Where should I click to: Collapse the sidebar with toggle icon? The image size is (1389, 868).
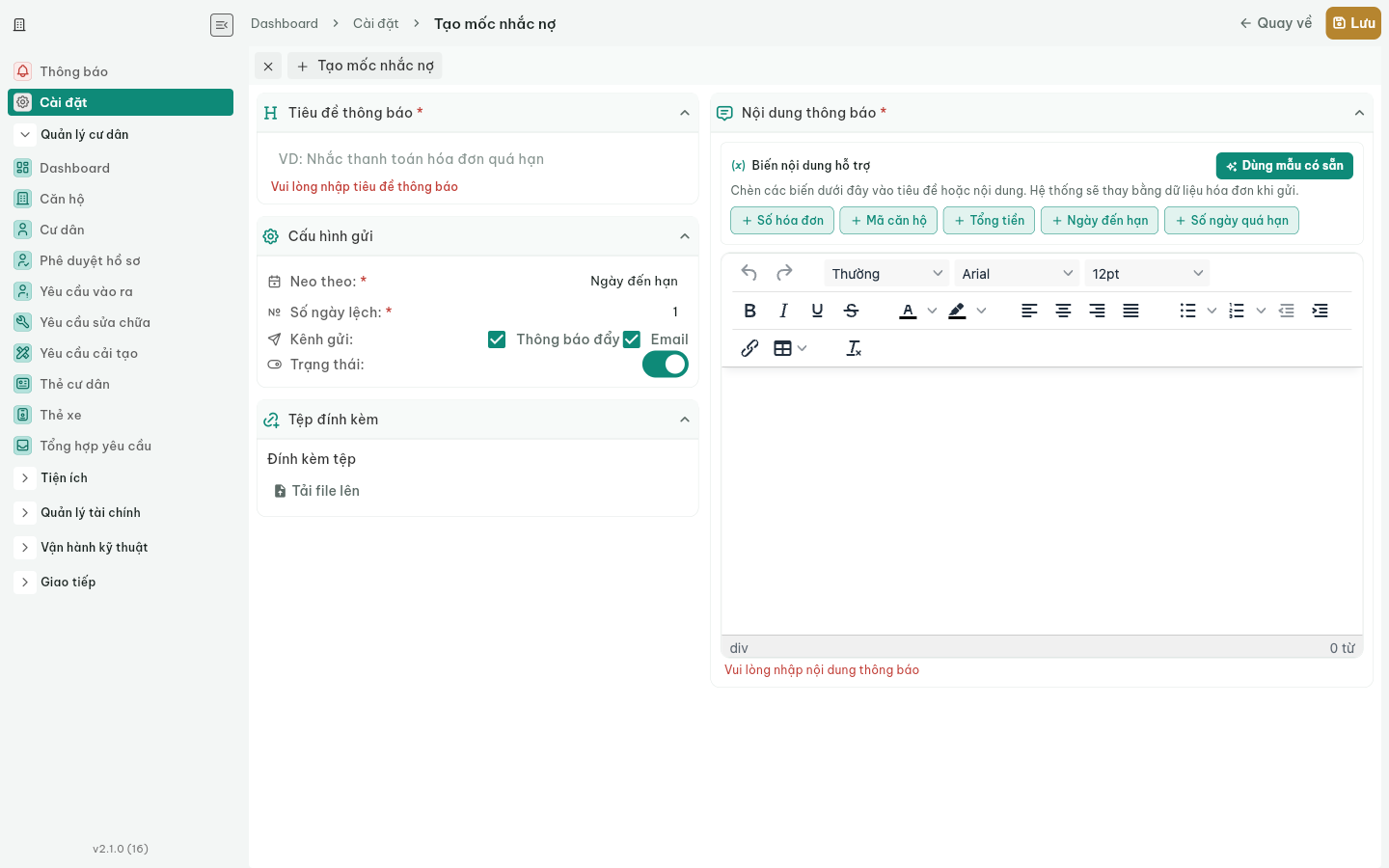pos(222,25)
